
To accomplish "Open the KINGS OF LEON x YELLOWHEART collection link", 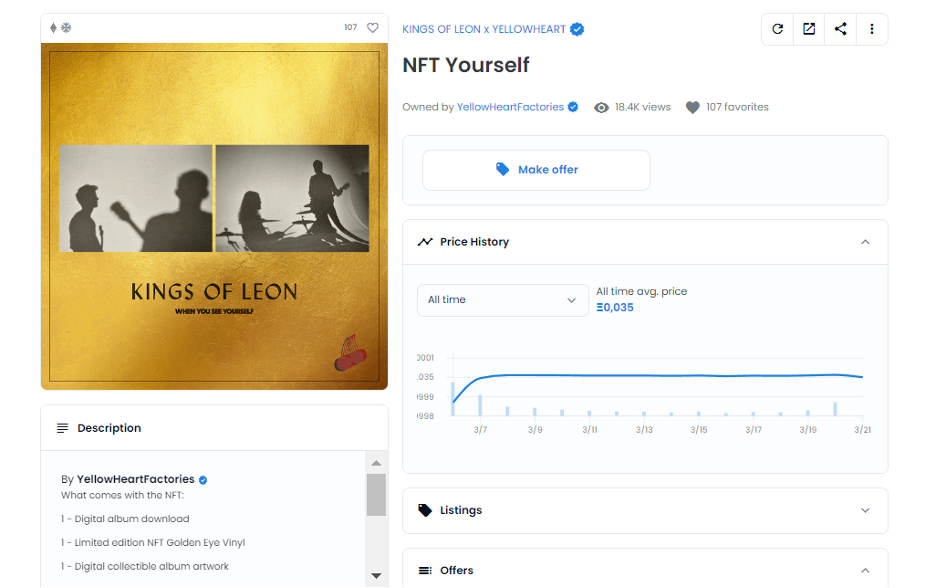I will [x=484, y=29].
